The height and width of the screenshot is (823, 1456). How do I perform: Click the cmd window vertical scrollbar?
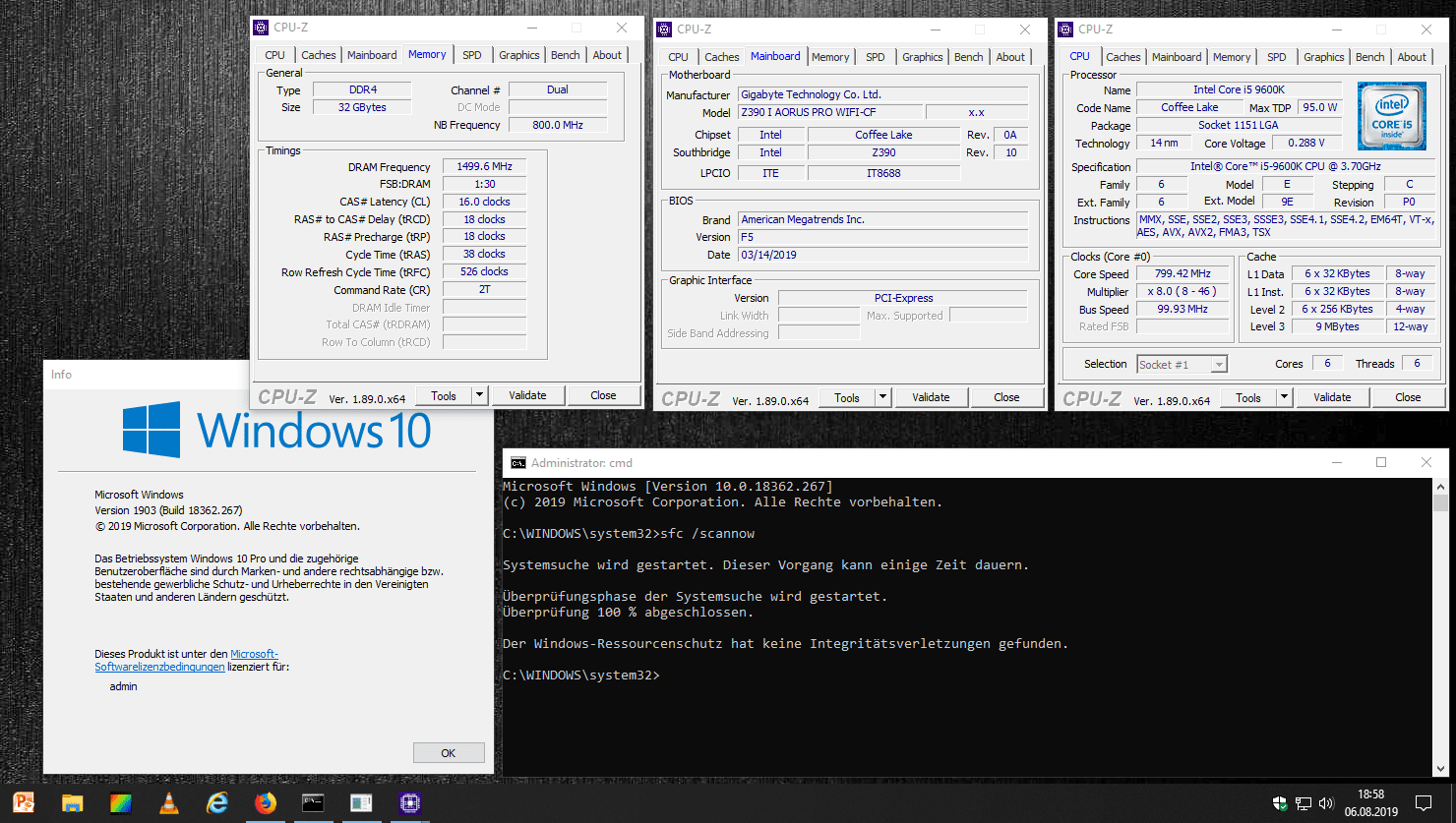coord(1440,629)
